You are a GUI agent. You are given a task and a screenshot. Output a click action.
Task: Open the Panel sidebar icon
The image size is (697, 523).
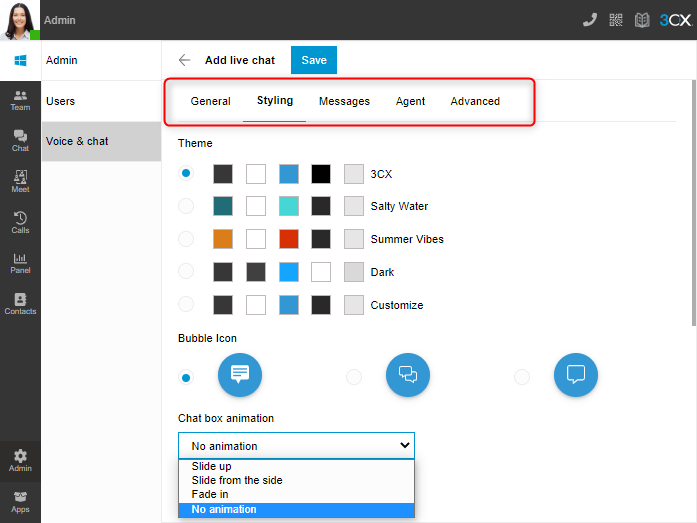(x=20, y=263)
